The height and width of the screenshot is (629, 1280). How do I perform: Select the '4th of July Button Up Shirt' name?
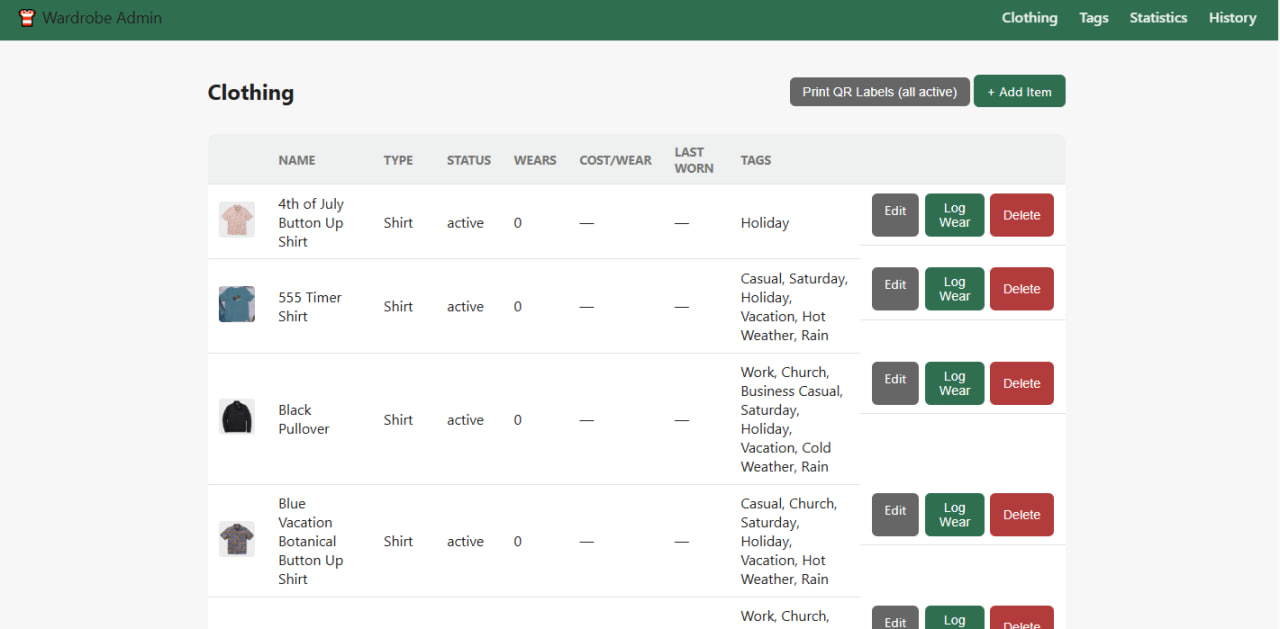pos(311,223)
